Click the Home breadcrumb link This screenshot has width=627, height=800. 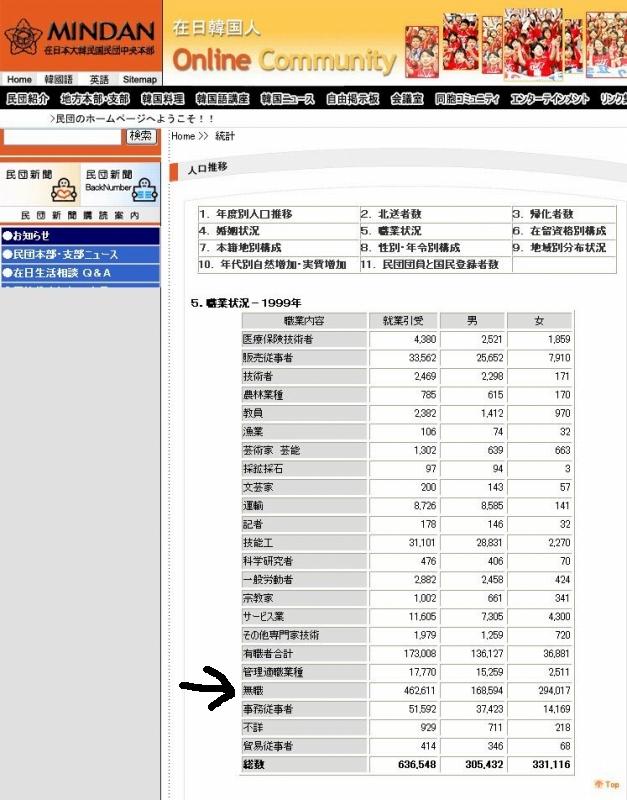[183, 136]
